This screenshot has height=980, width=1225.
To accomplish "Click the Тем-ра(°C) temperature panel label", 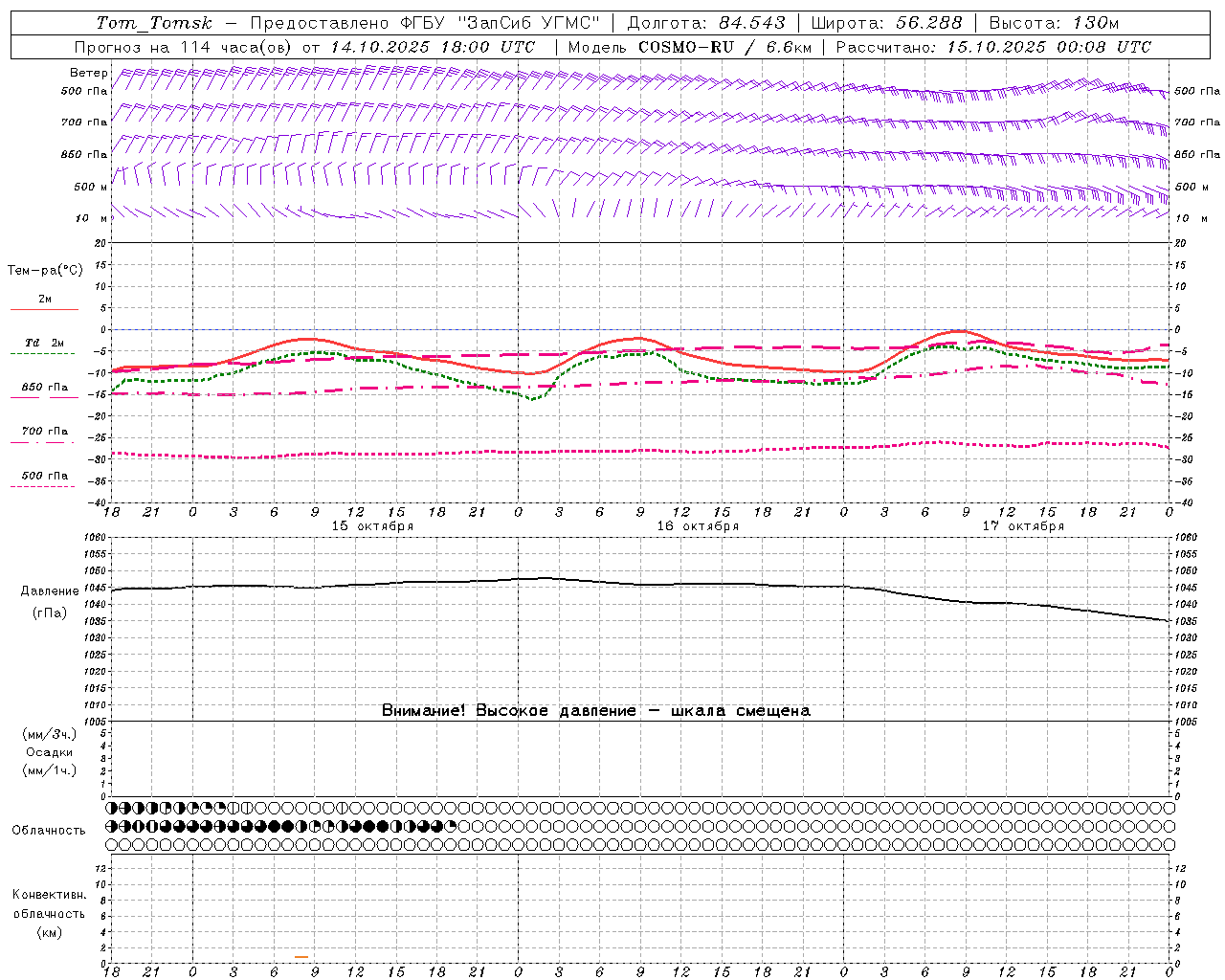I will (x=45, y=271).
